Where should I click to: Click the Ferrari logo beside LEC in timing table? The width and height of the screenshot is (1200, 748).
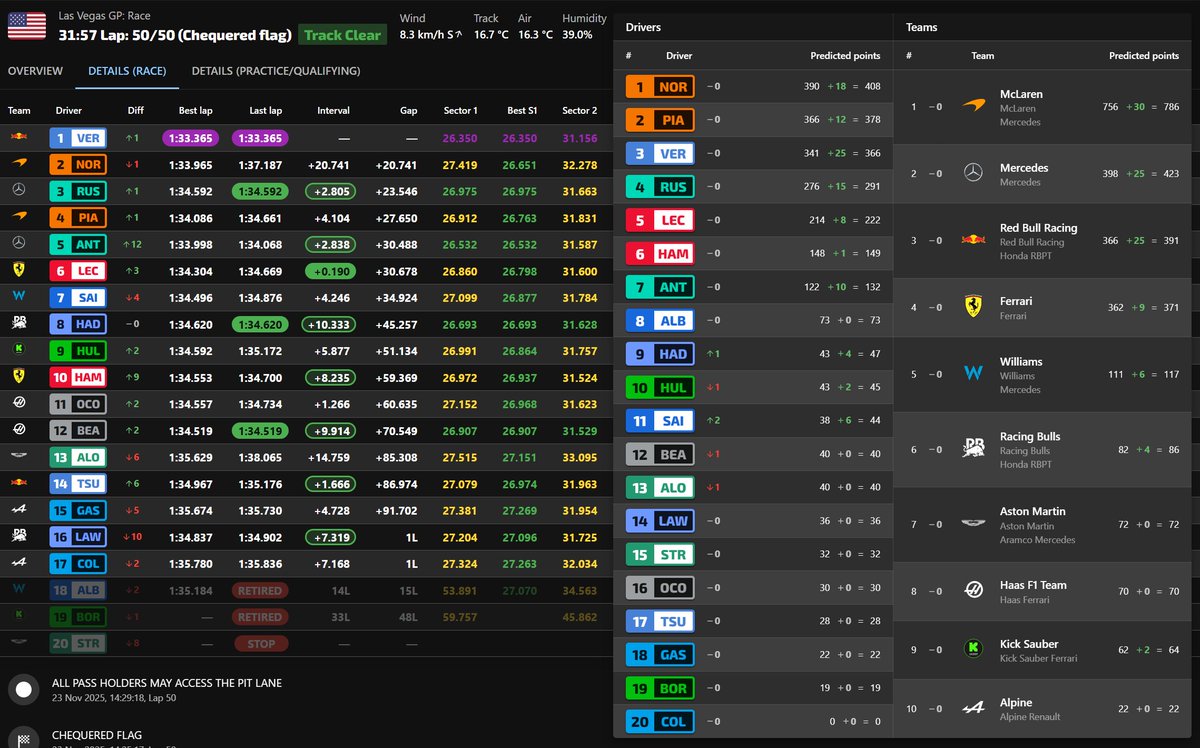coord(19,271)
